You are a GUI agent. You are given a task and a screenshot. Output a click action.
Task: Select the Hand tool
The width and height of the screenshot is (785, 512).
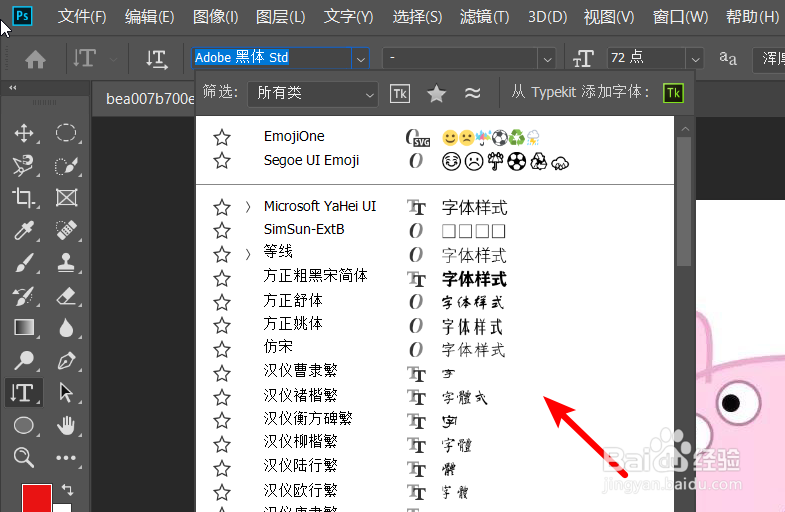click(66, 425)
